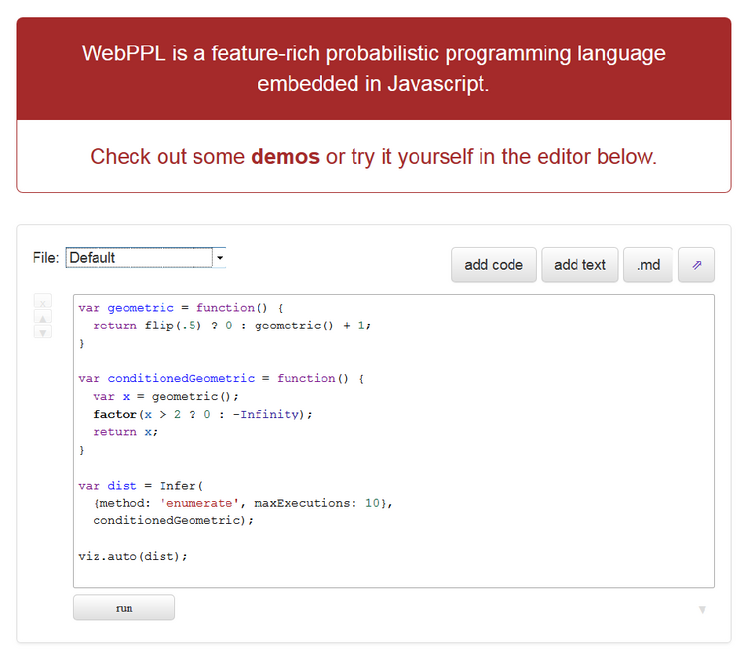Click the '-Infinity' value in code
Screen dimensions: 744x658
266,414
